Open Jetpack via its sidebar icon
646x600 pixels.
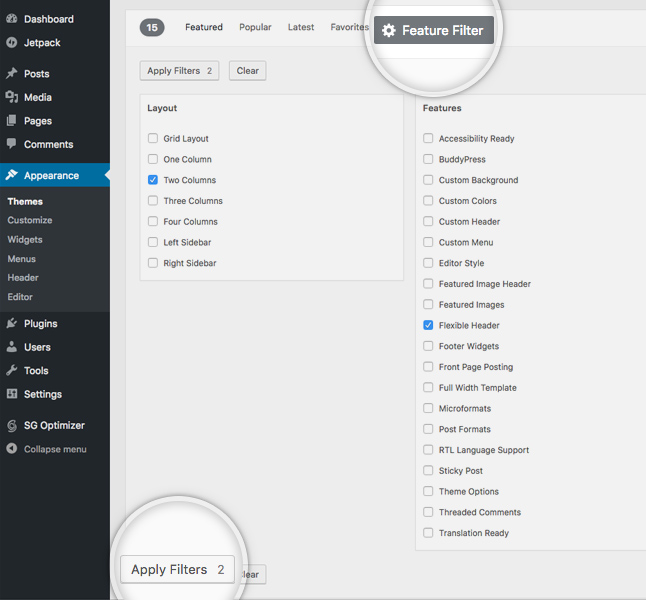11,43
